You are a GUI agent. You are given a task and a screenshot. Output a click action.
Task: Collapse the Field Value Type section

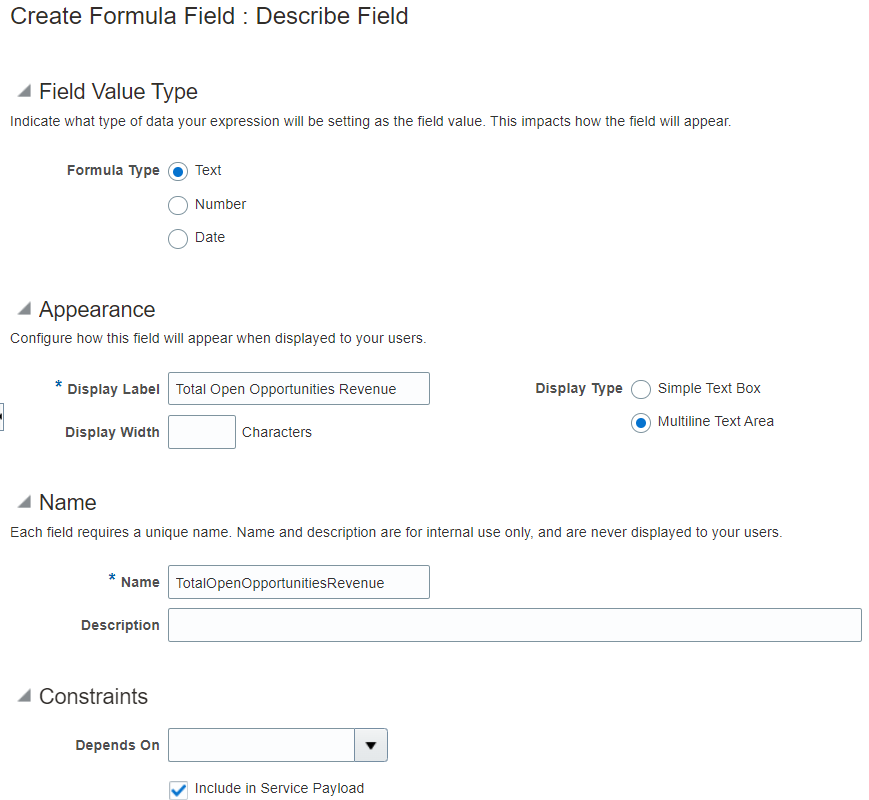[x=22, y=90]
